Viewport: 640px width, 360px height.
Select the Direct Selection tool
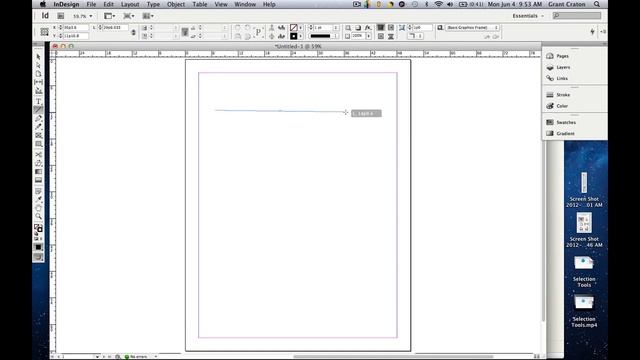pos(38,65)
